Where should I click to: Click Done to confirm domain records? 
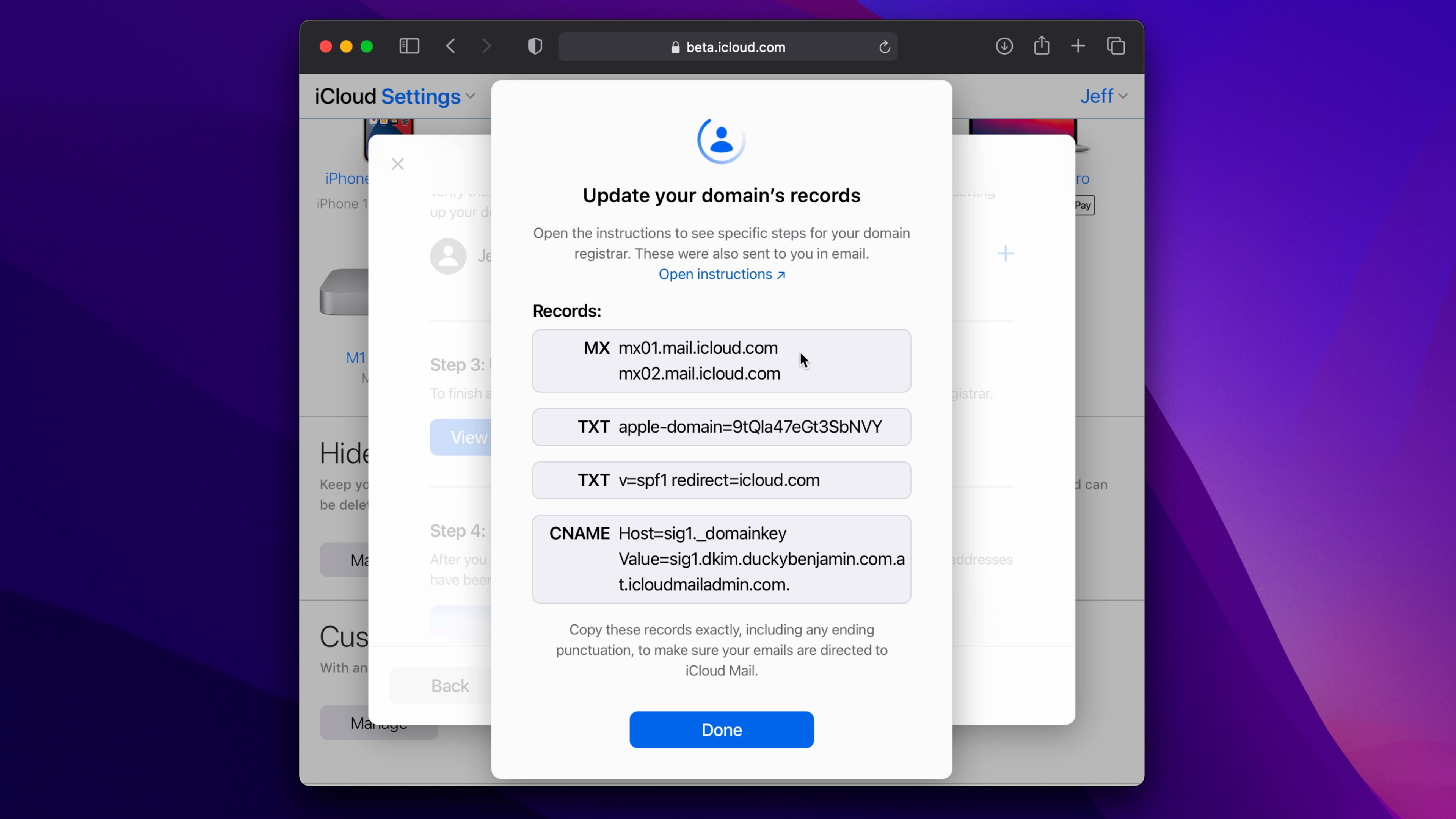721,729
